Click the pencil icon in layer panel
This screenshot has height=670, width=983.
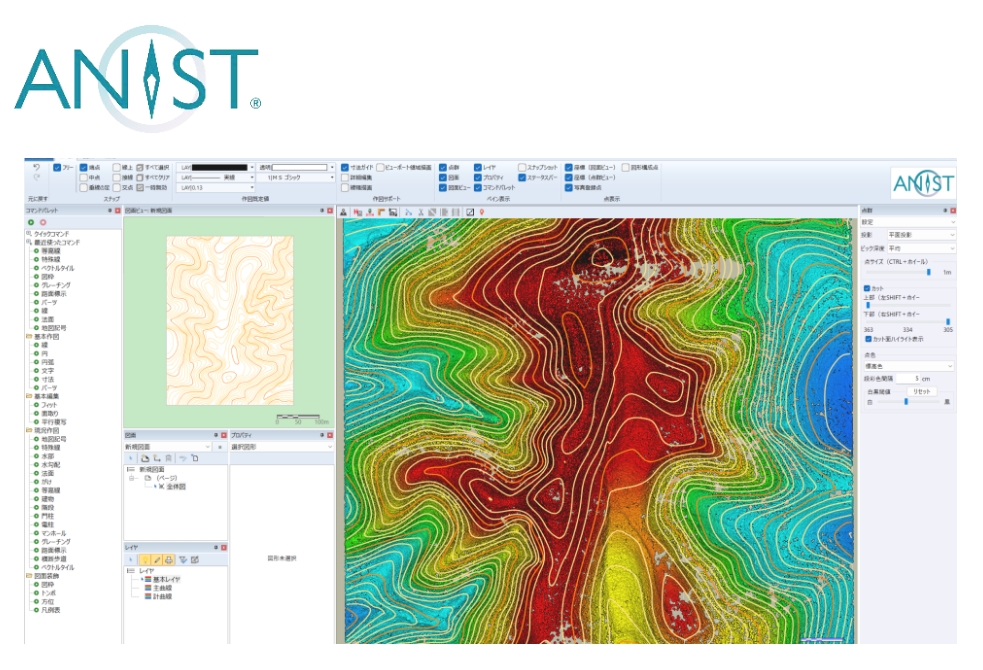157,559
